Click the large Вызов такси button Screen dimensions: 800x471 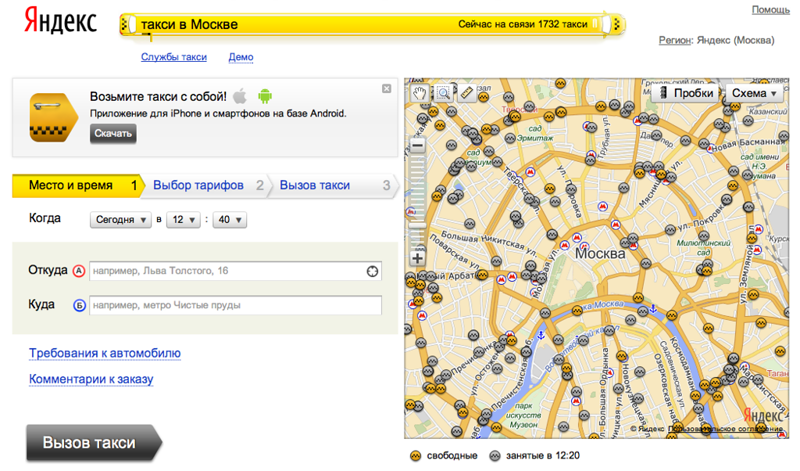coord(94,442)
